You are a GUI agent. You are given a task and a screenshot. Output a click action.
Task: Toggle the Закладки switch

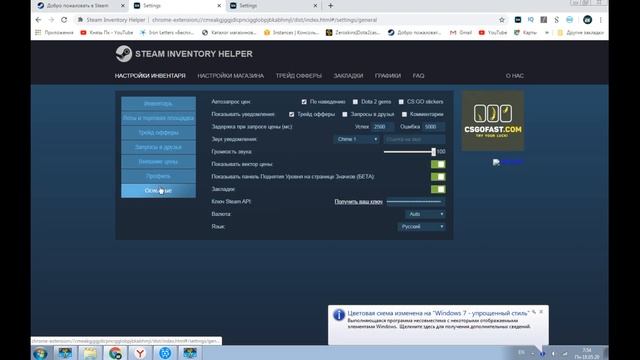438,189
